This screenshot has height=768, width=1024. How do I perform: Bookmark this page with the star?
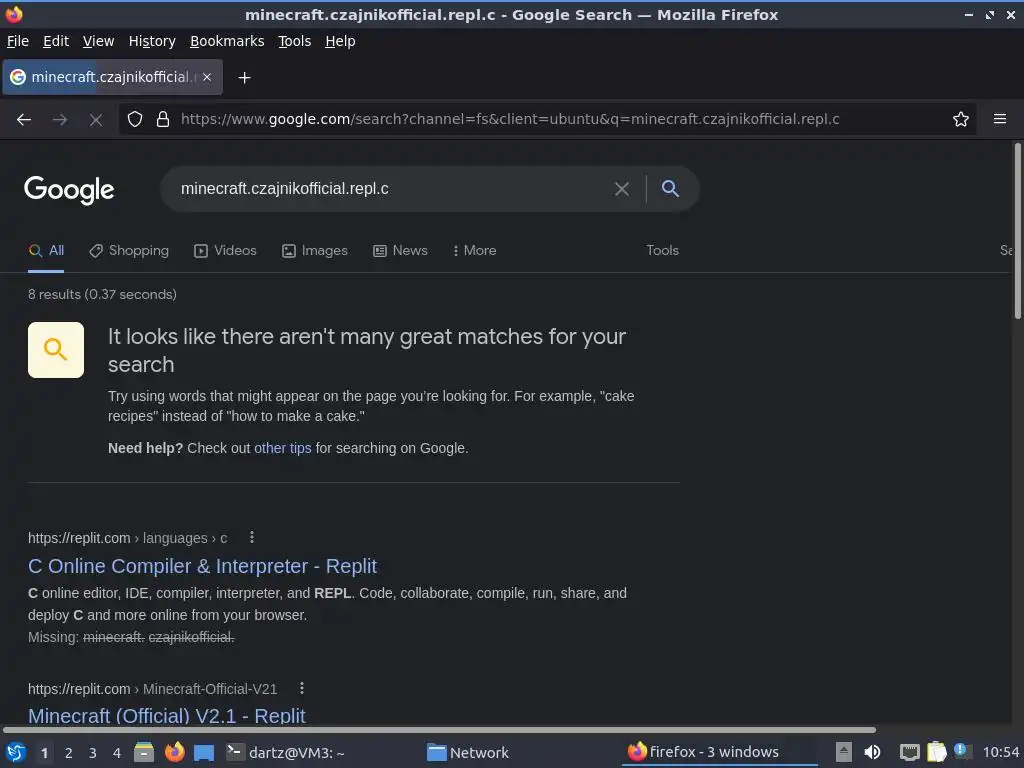(x=960, y=119)
